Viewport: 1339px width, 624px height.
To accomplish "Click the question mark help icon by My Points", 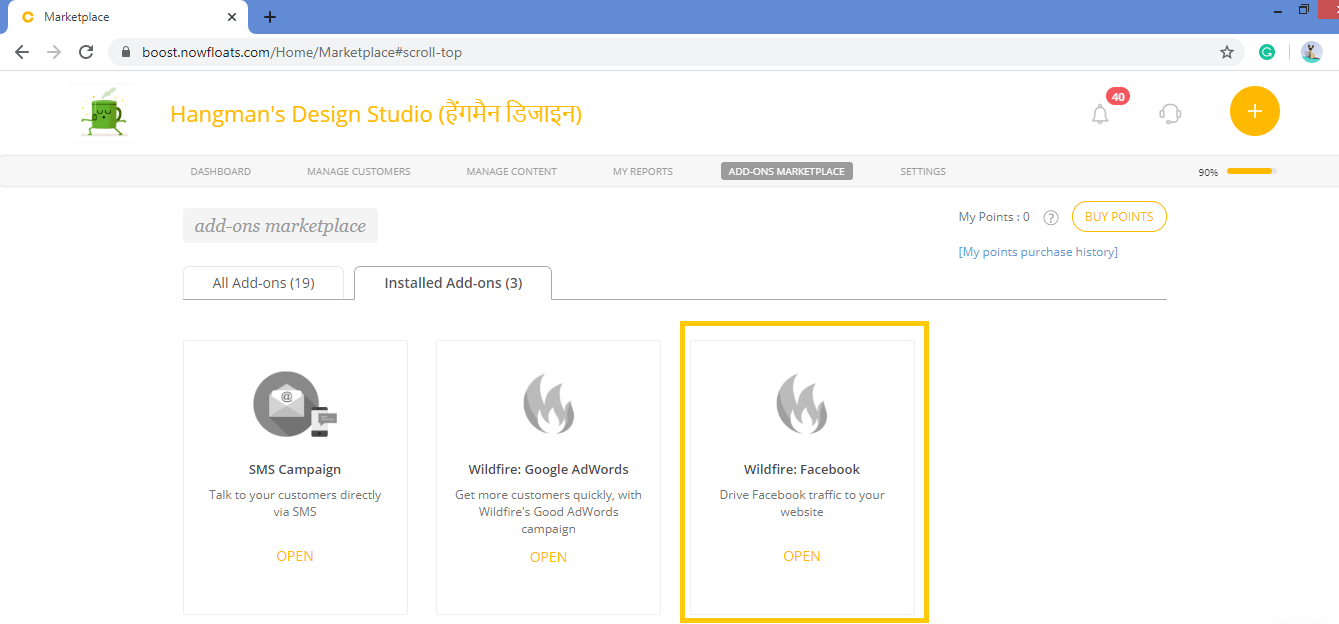I will [1051, 217].
